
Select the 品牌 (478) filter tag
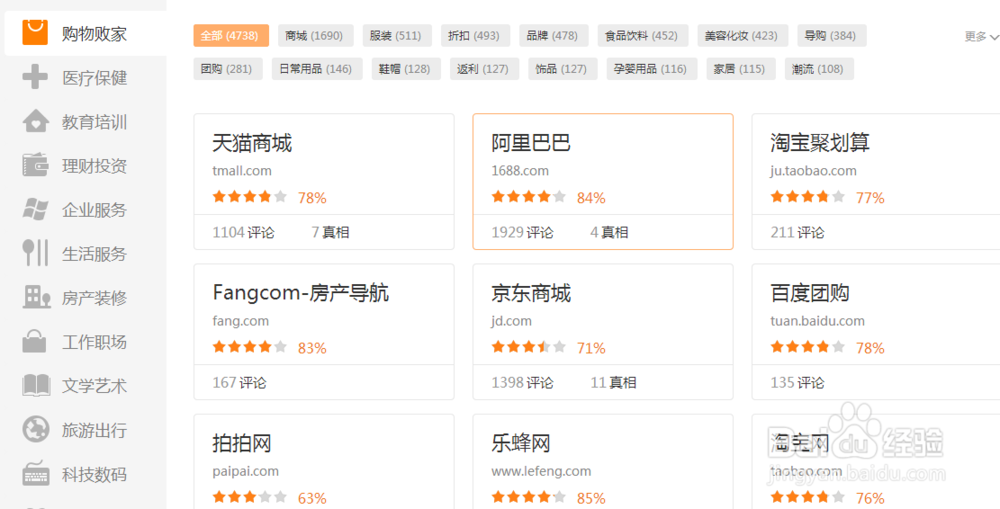coord(554,36)
